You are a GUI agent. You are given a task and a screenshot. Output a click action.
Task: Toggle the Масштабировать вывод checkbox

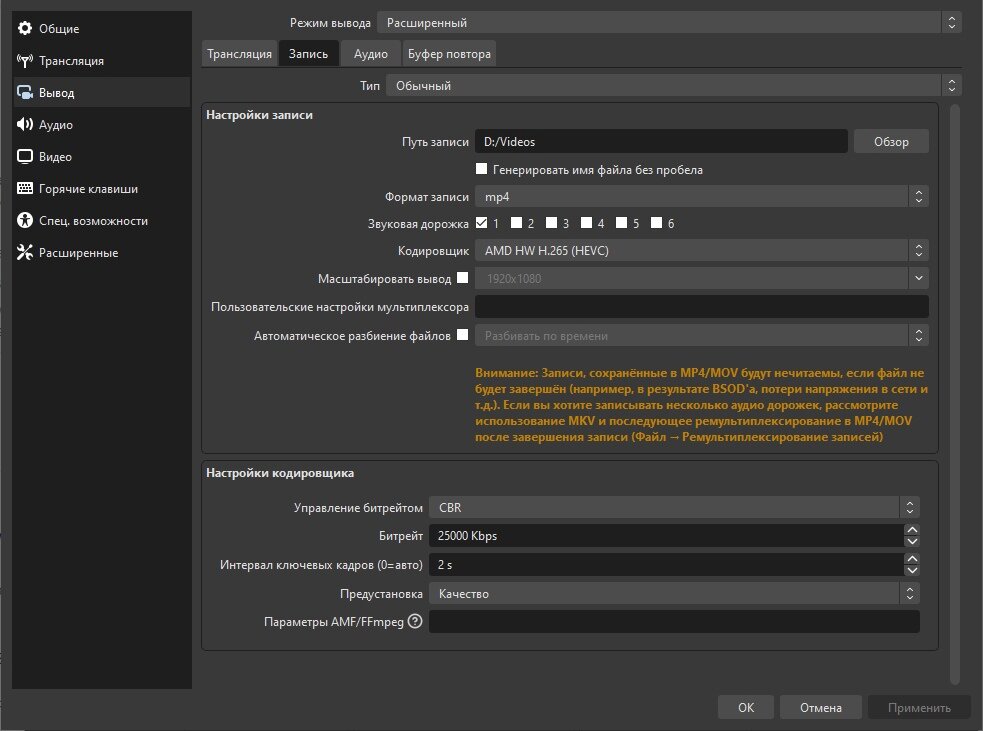point(462,279)
